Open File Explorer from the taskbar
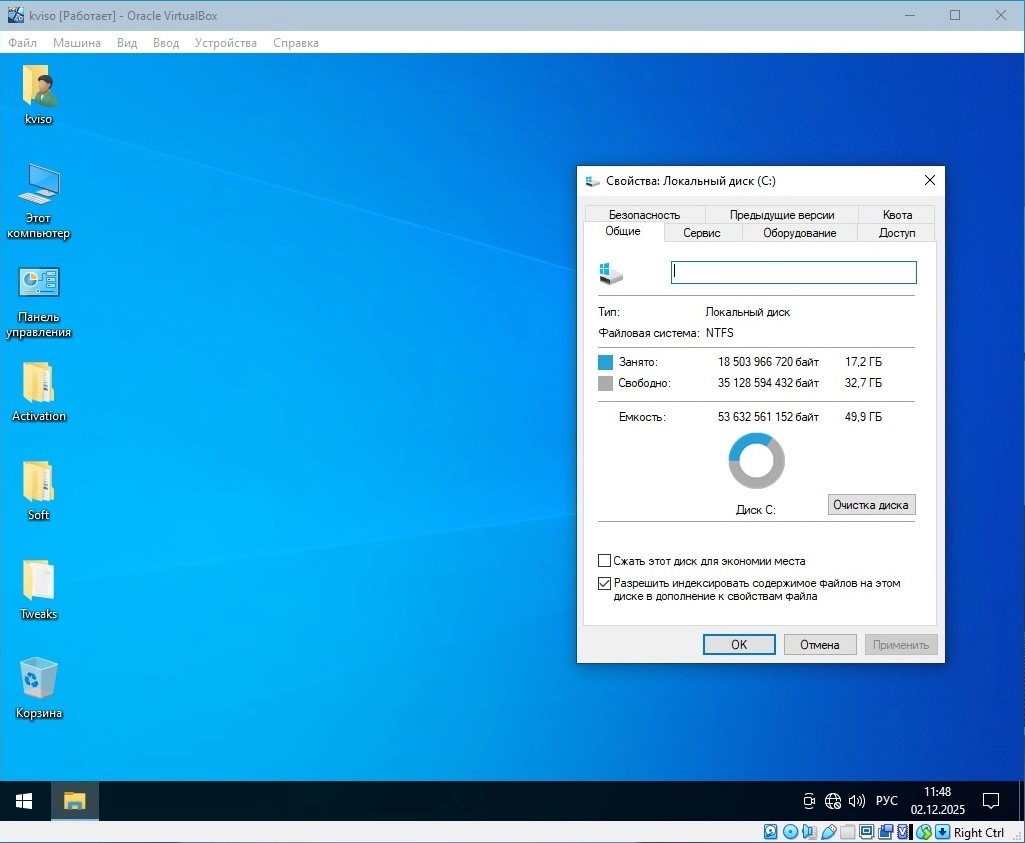 coord(74,801)
